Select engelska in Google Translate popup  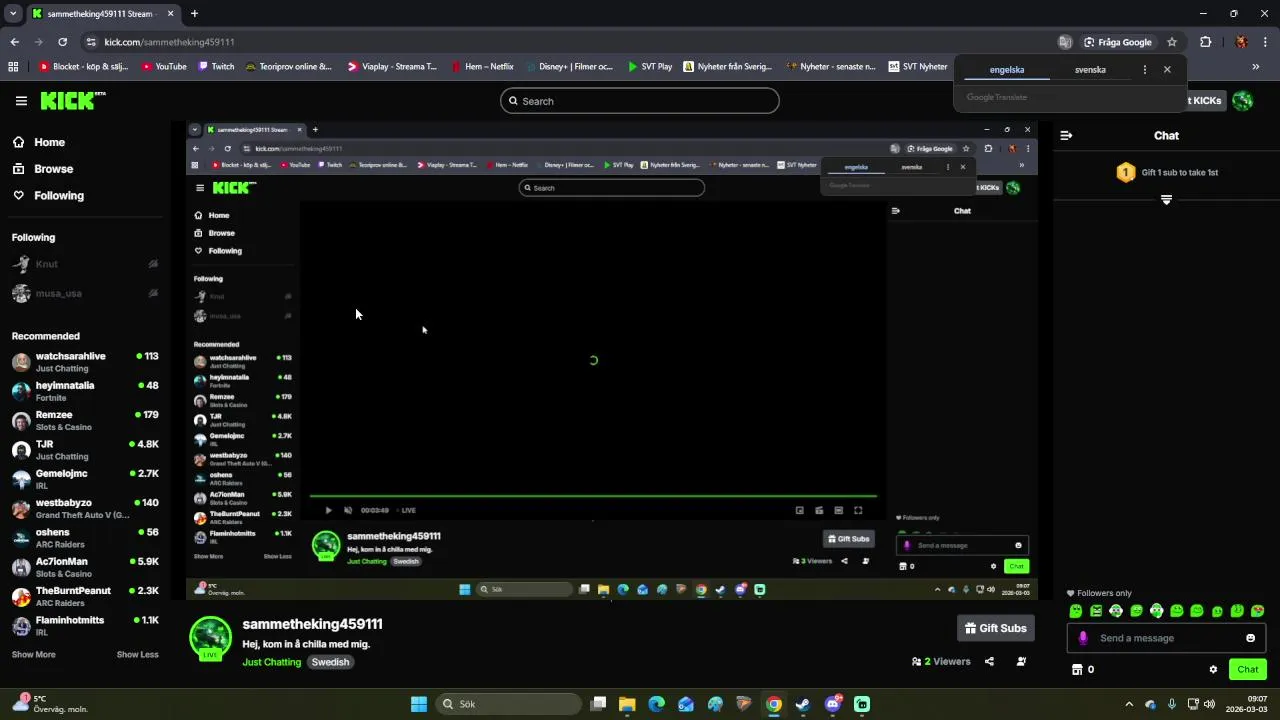(x=1007, y=70)
